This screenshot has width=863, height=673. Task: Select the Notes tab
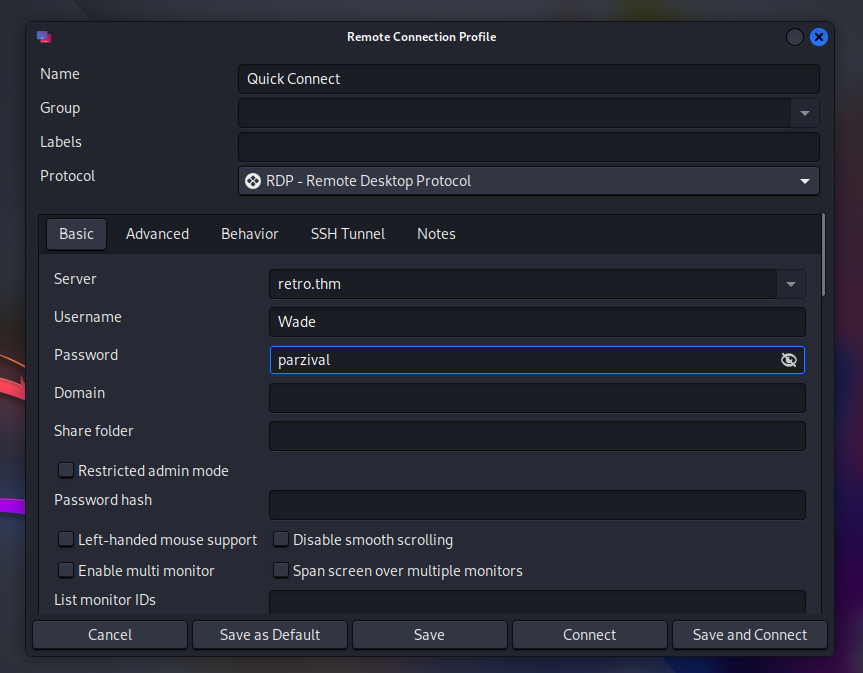[436, 234]
